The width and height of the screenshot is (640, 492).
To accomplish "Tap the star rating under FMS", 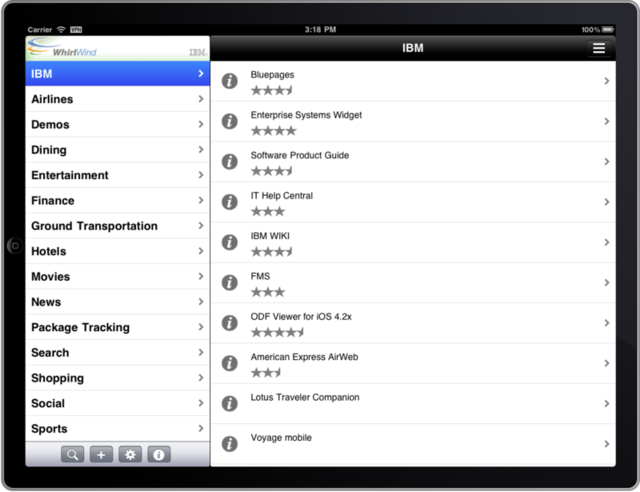I will pos(268,292).
